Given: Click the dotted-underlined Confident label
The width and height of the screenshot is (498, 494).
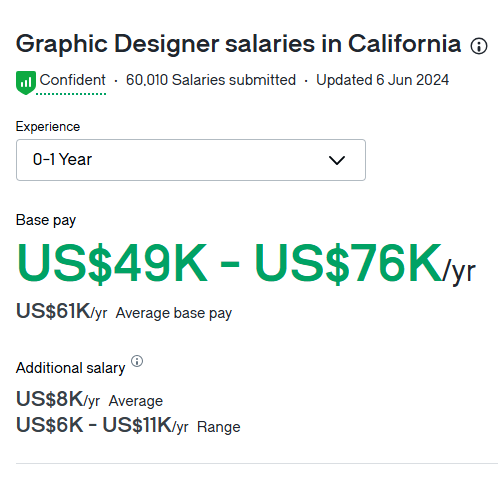Looking at the screenshot, I should tap(72, 80).
